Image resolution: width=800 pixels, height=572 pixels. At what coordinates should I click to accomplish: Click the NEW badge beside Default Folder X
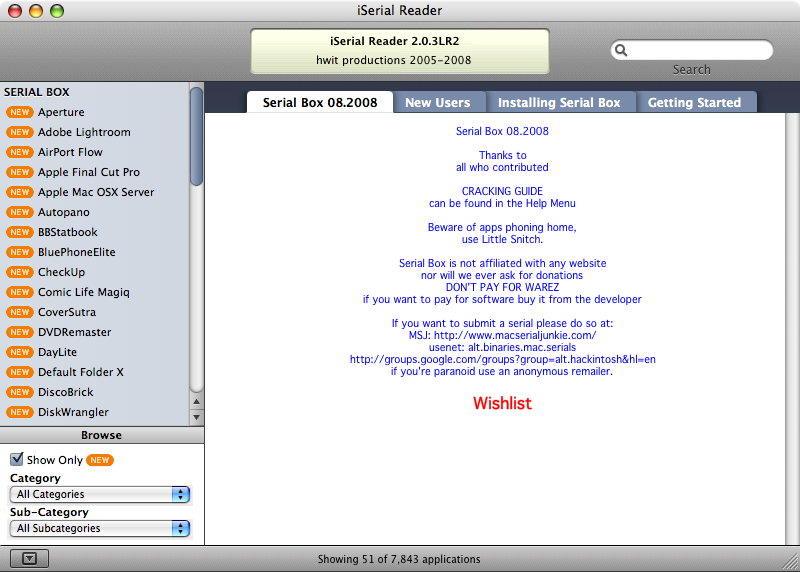[19, 372]
